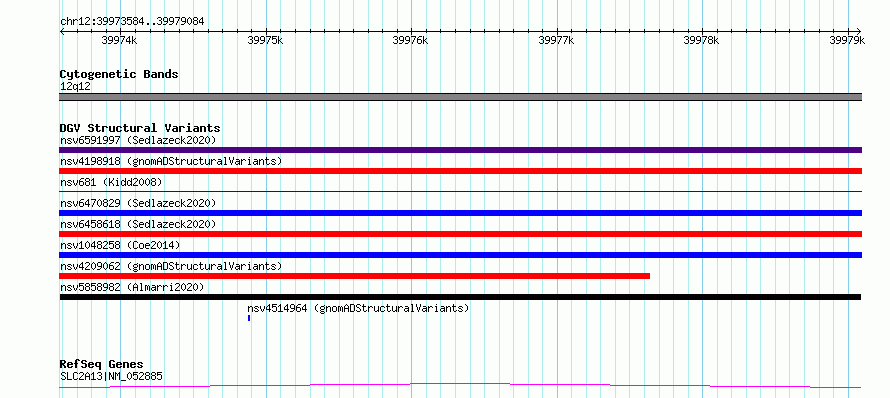Open variant label nsv6591997 (Sedlazeck2020)

pyautogui.click(x=138, y=140)
